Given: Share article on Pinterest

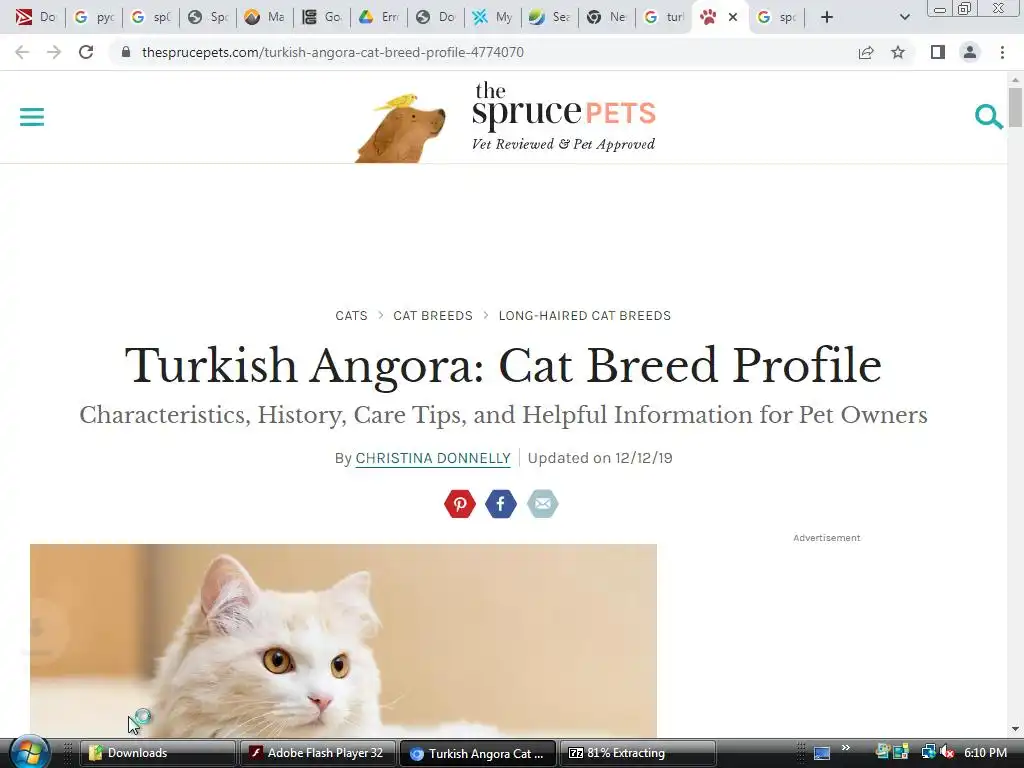Looking at the screenshot, I should point(460,504).
